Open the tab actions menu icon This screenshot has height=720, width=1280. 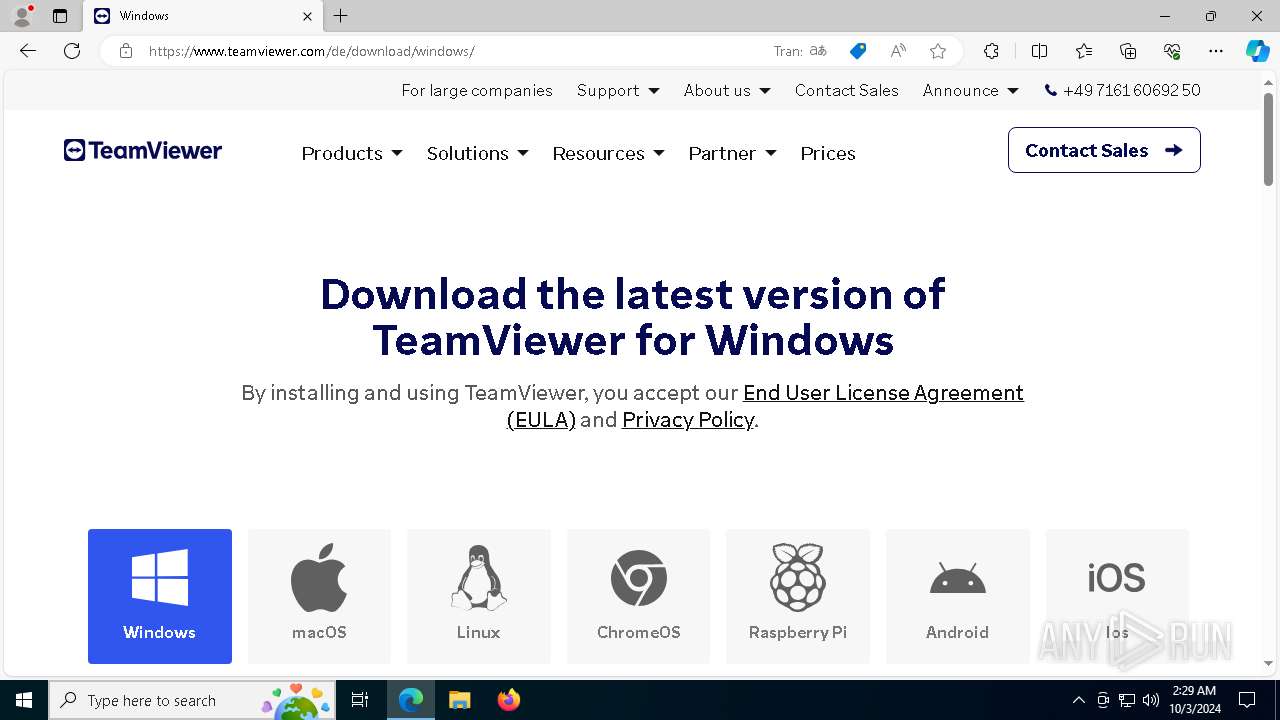click(60, 16)
